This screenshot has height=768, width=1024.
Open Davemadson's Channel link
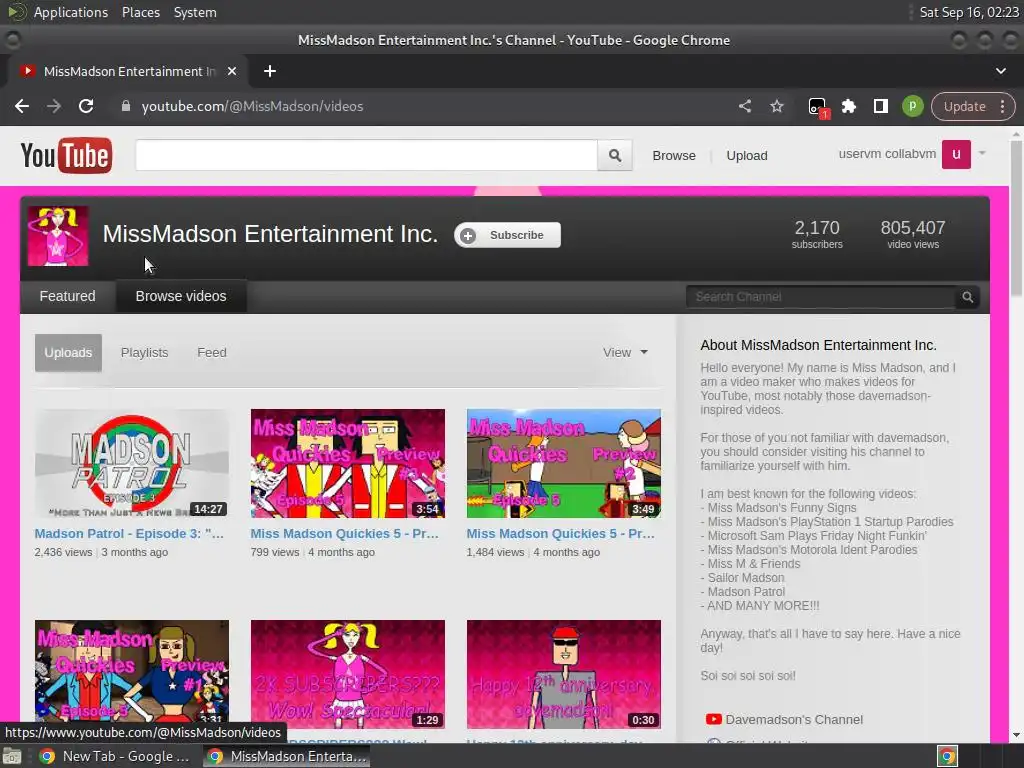[x=794, y=719]
